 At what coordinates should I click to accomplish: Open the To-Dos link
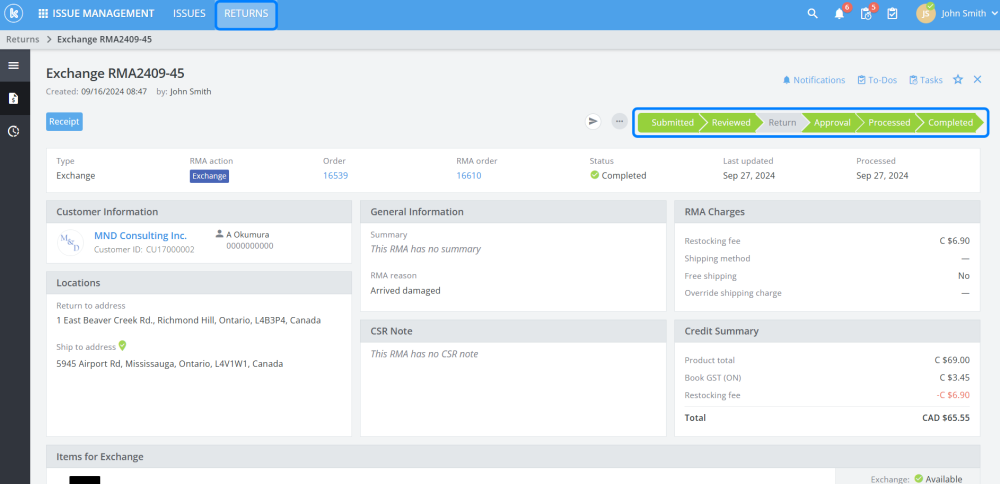coord(878,80)
